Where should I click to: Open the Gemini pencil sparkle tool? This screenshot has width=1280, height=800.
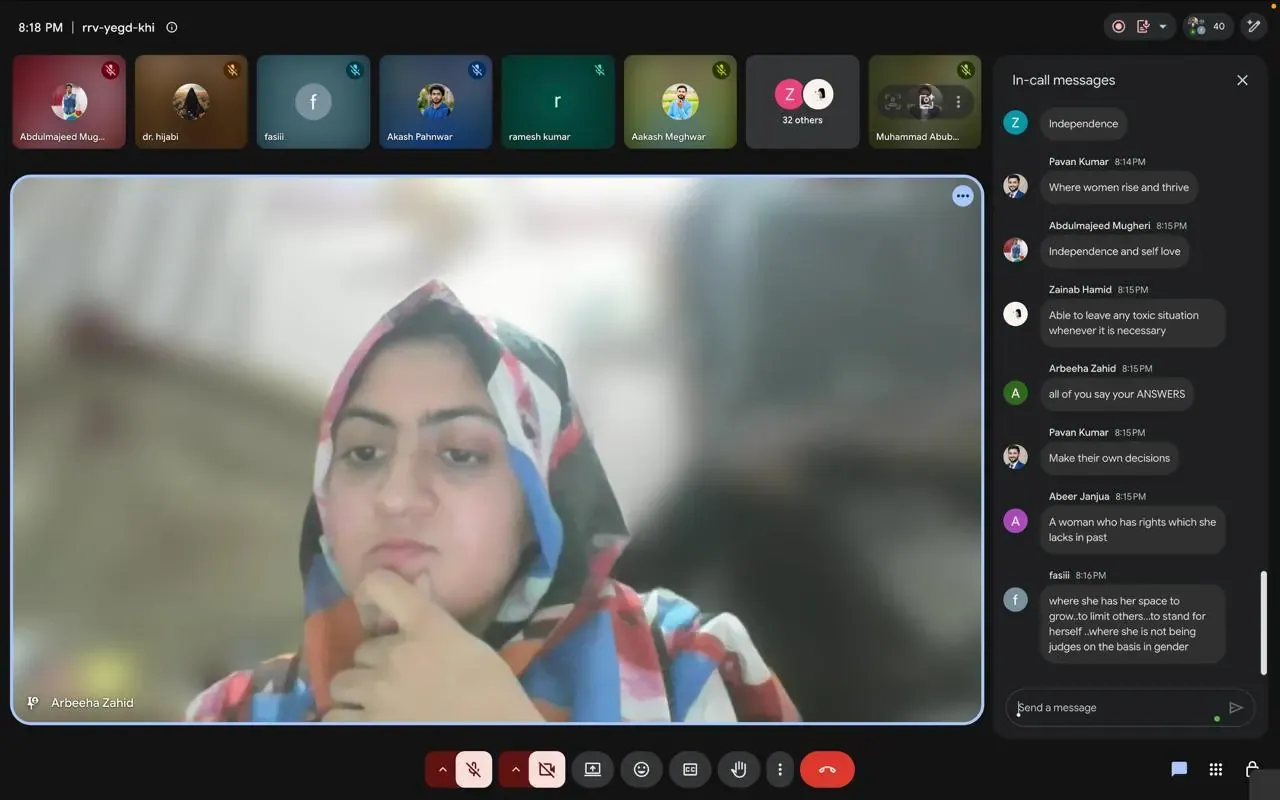[x=1253, y=27]
